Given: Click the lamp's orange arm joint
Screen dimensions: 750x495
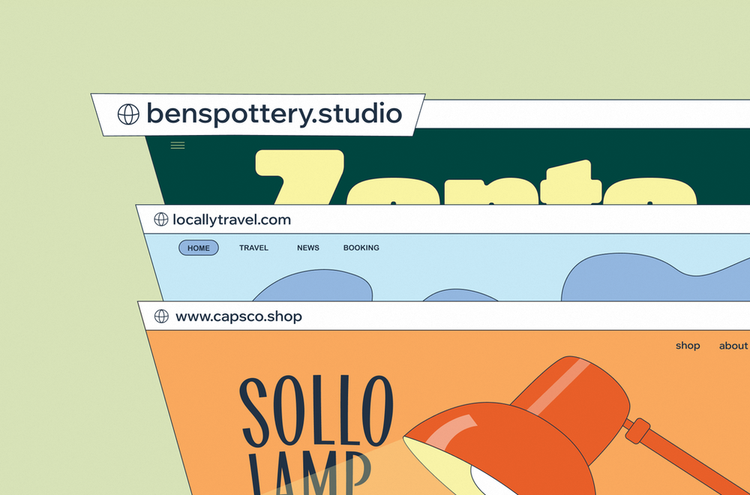Looking at the screenshot, I should (638, 430).
